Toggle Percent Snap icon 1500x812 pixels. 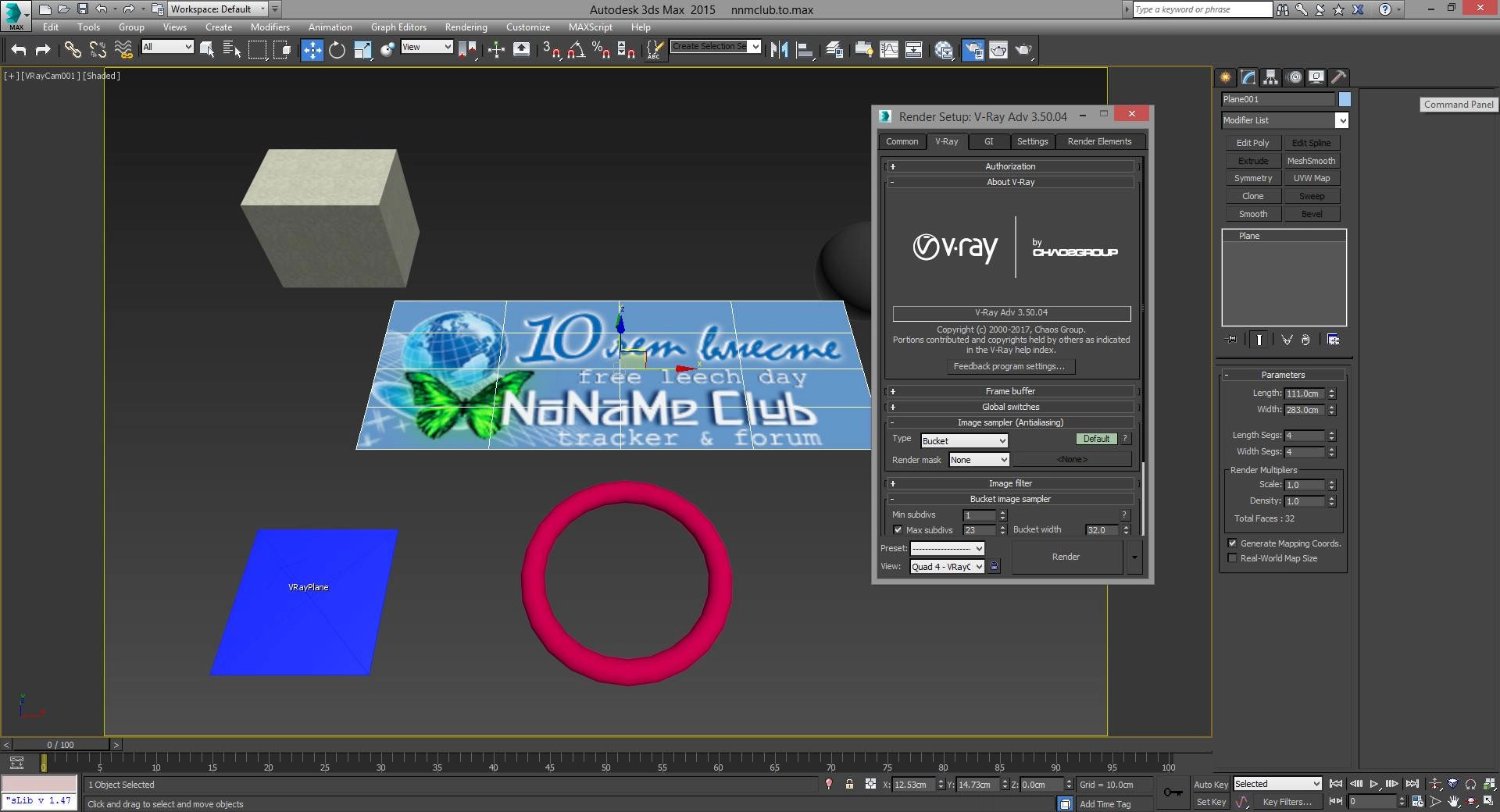pyautogui.click(x=601, y=50)
